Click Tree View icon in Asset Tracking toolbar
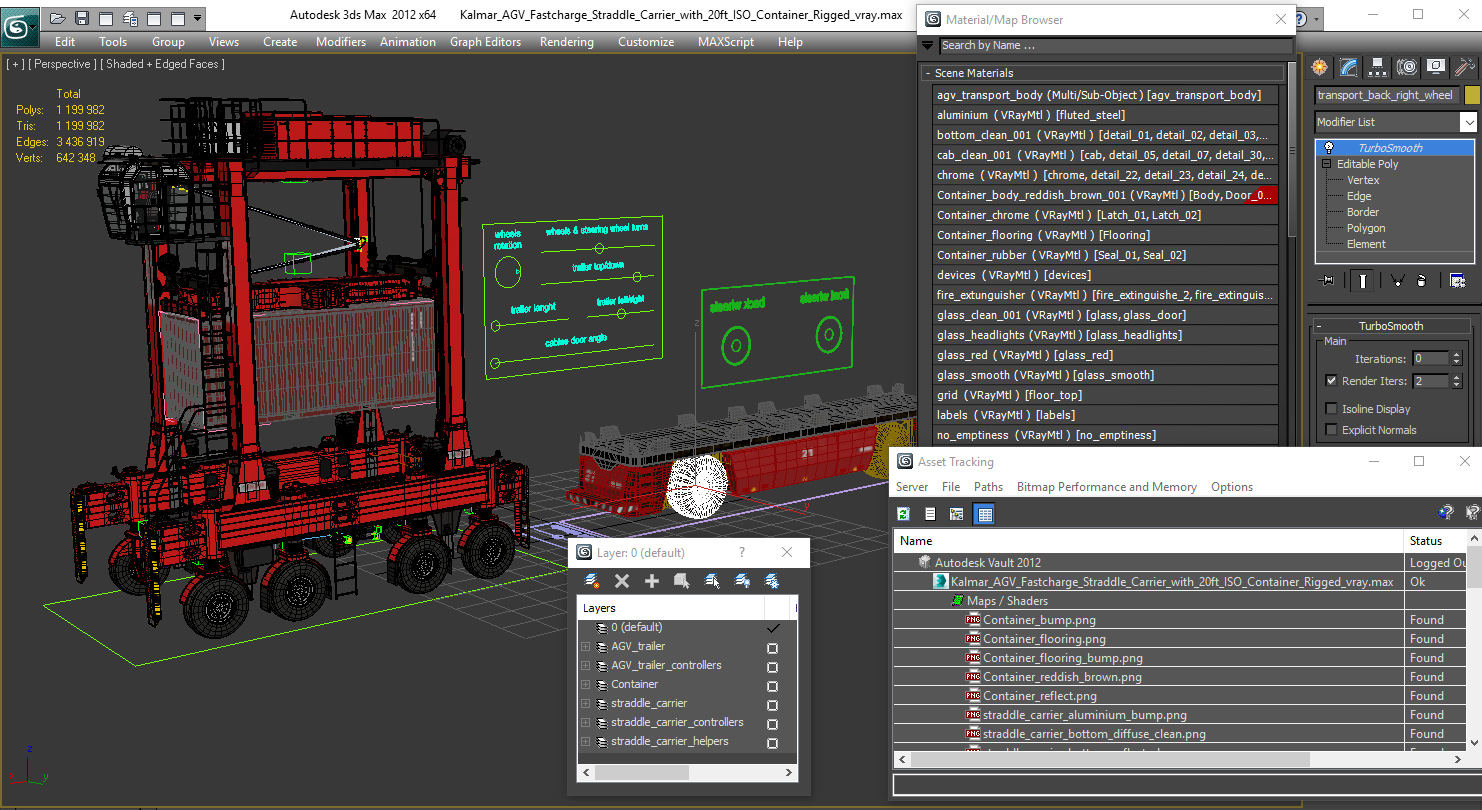 [956, 514]
